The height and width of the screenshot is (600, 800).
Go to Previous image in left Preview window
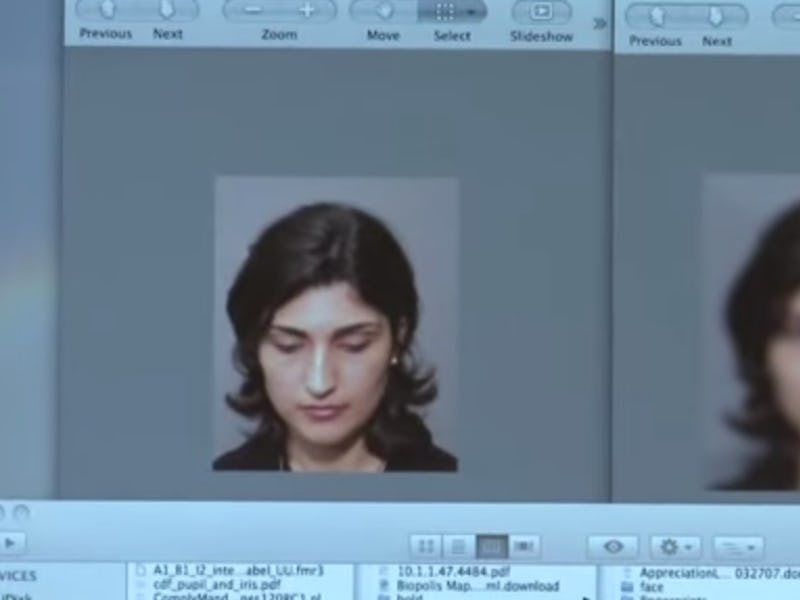(107, 11)
